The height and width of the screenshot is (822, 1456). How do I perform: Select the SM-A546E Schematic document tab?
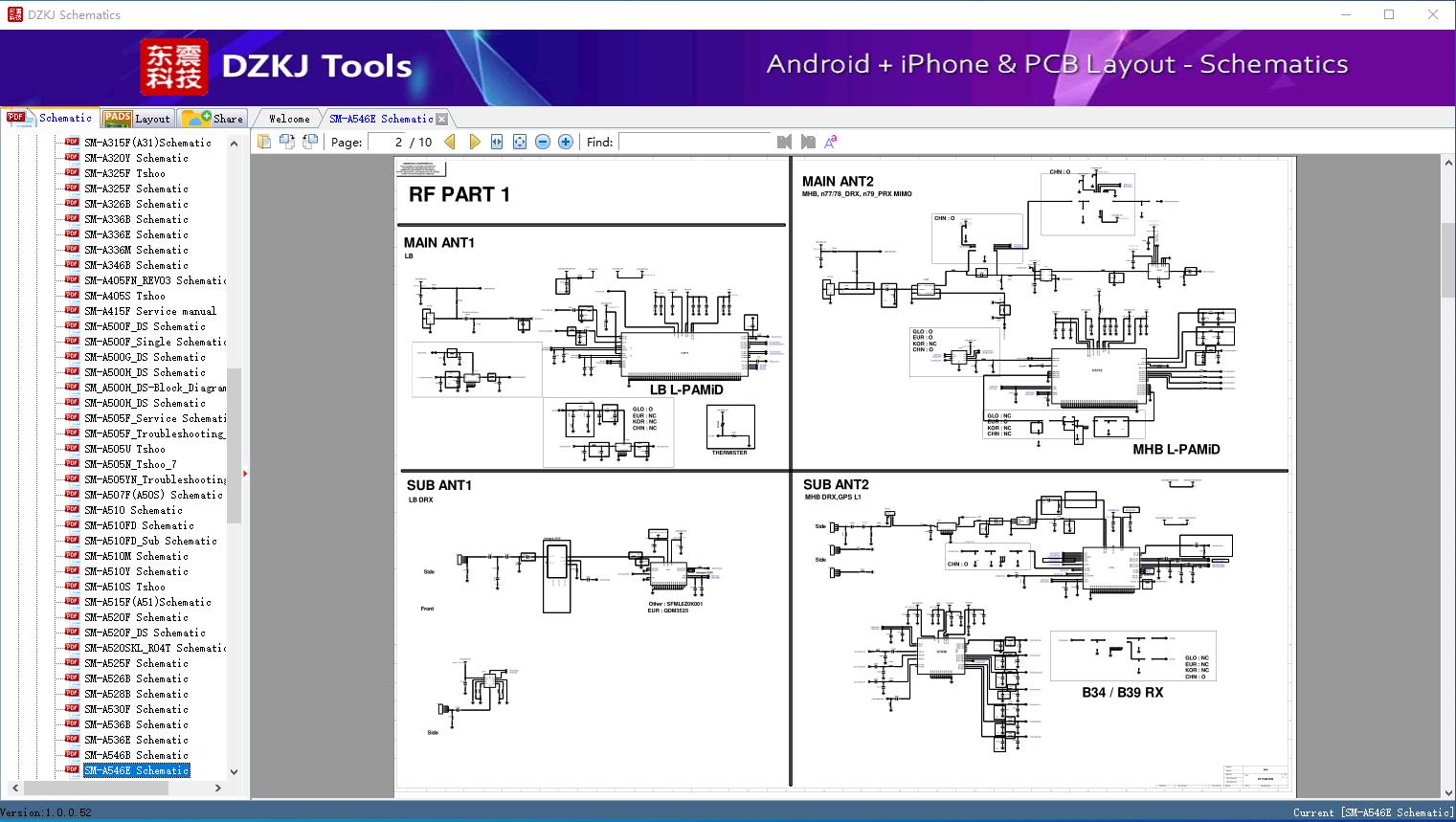[x=381, y=119]
